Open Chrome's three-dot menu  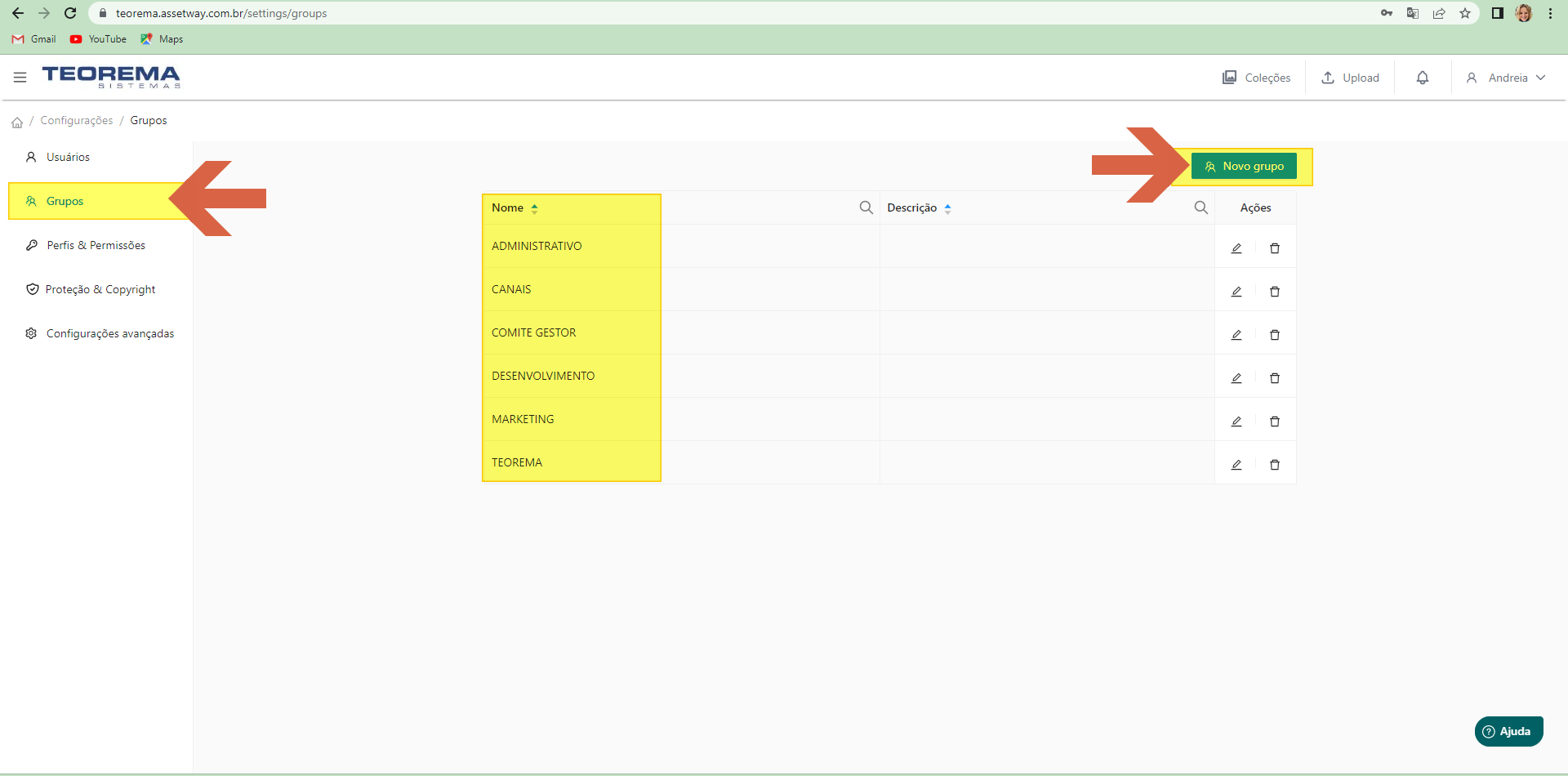click(x=1550, y=13)
